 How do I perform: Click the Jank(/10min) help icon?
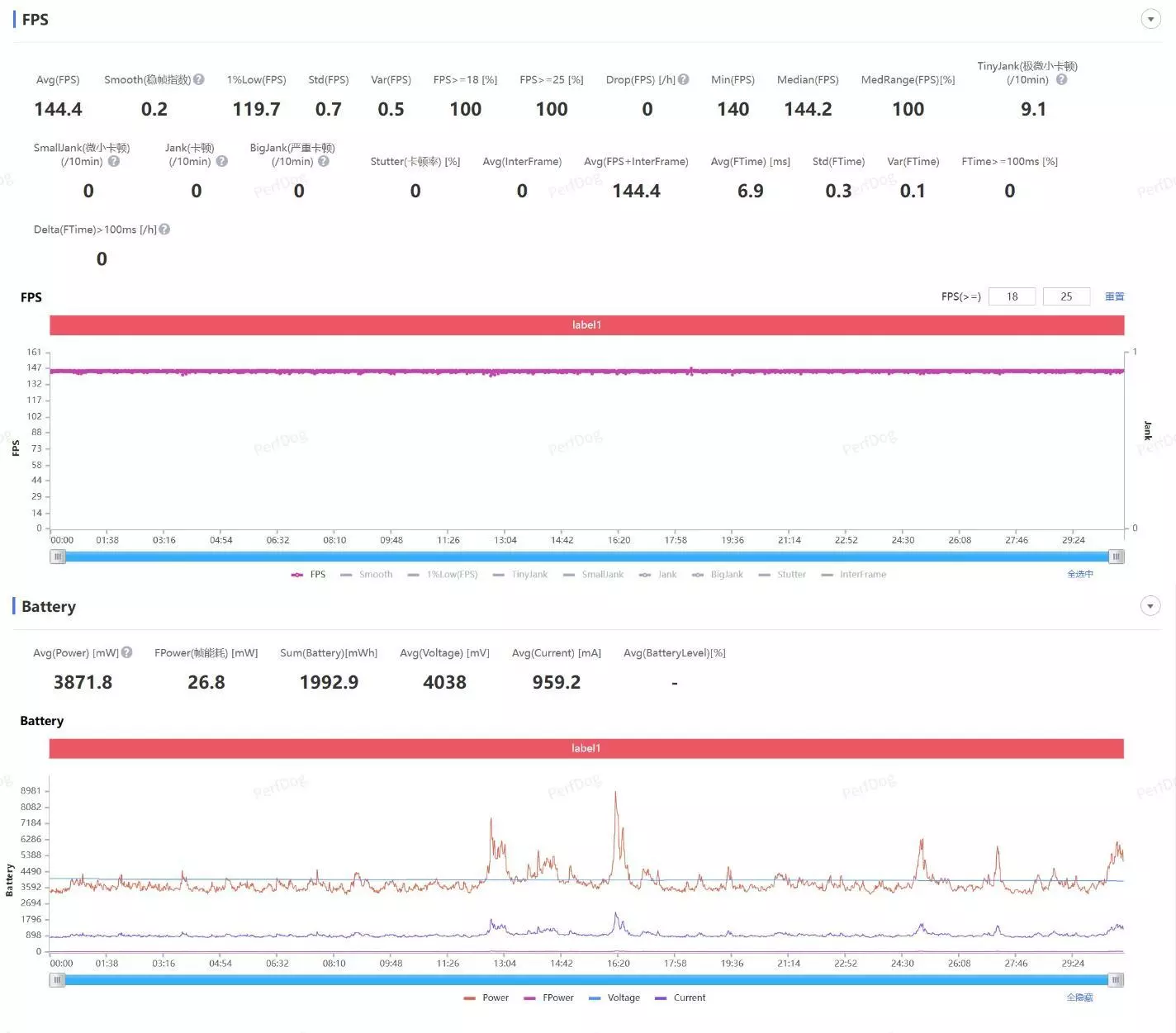point(221,161)
